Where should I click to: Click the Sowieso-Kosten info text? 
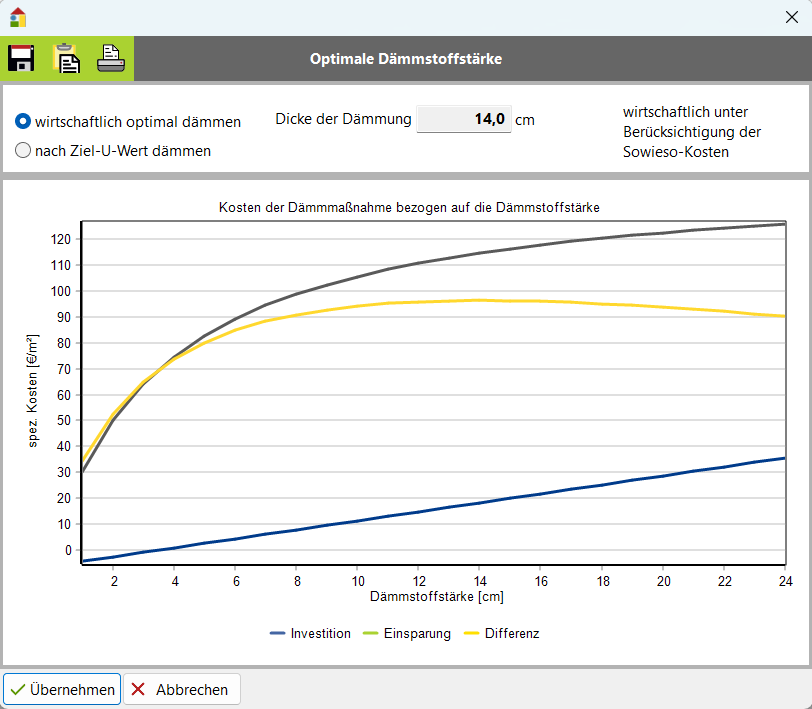pyautogui.click(x=691, y=131)
